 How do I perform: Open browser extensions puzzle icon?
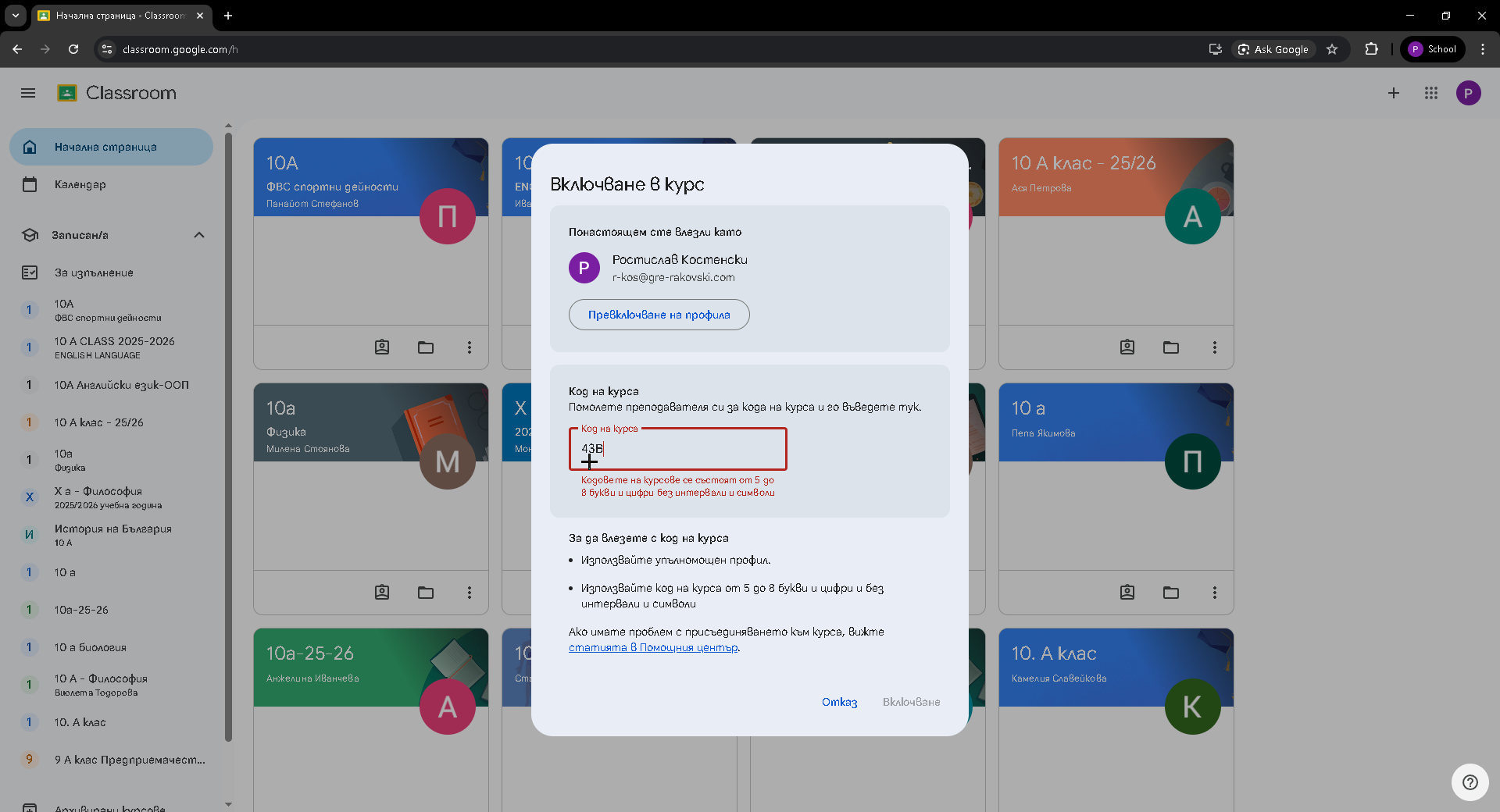point(1371,49)
